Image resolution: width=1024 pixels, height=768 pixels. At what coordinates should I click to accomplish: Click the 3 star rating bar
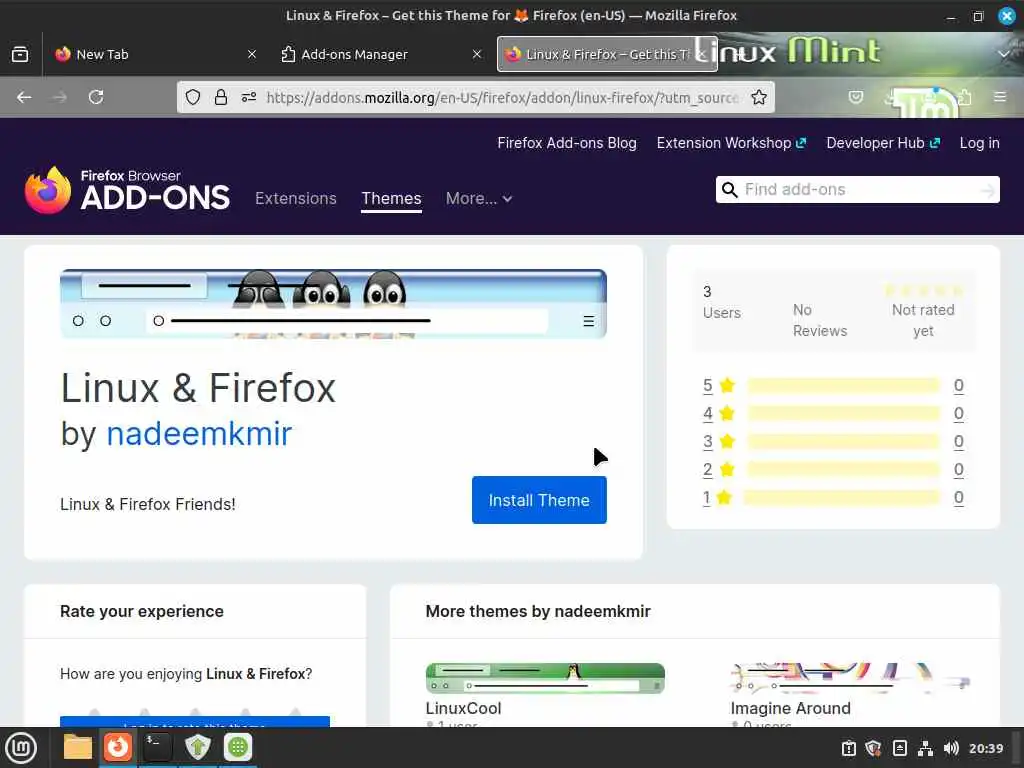click(x=843, y=442)
